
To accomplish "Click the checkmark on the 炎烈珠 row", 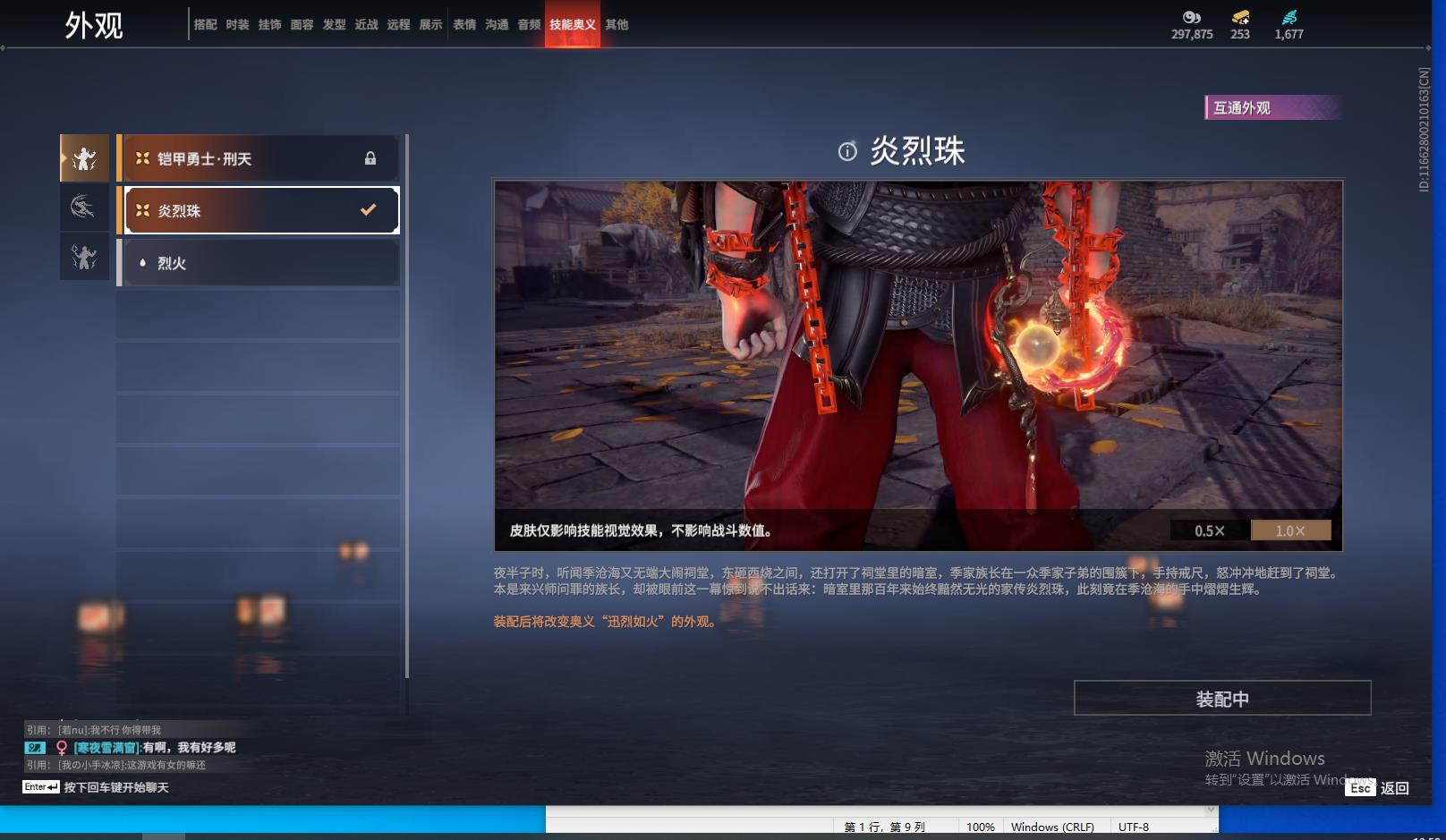I will click(368, 209).
